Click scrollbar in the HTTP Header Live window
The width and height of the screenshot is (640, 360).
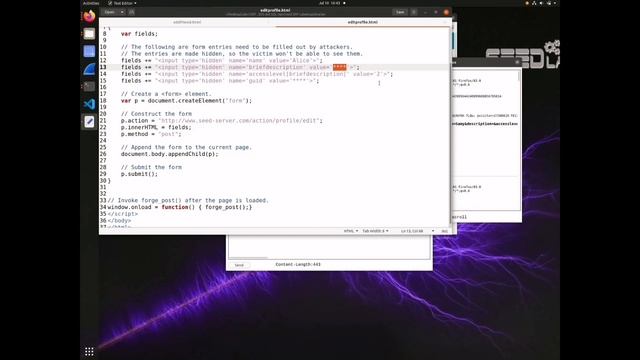[519, 76]
